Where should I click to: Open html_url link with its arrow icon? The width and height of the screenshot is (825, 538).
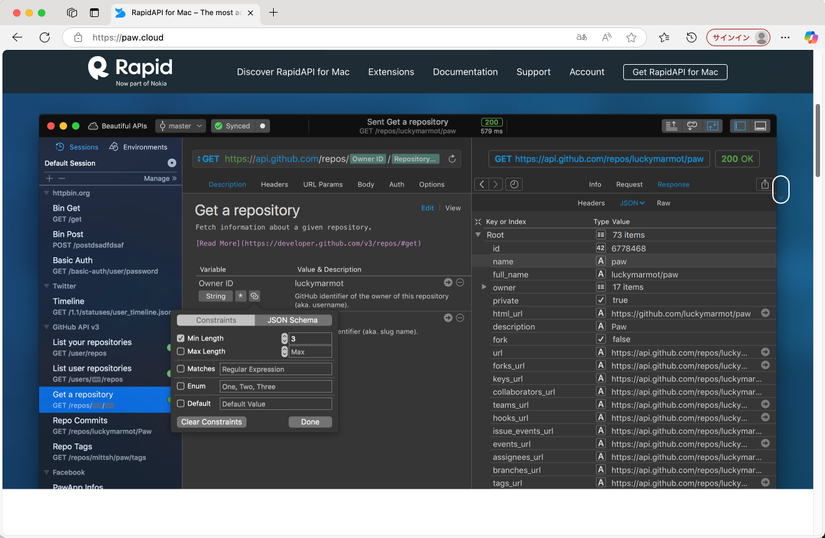(766, 313)
